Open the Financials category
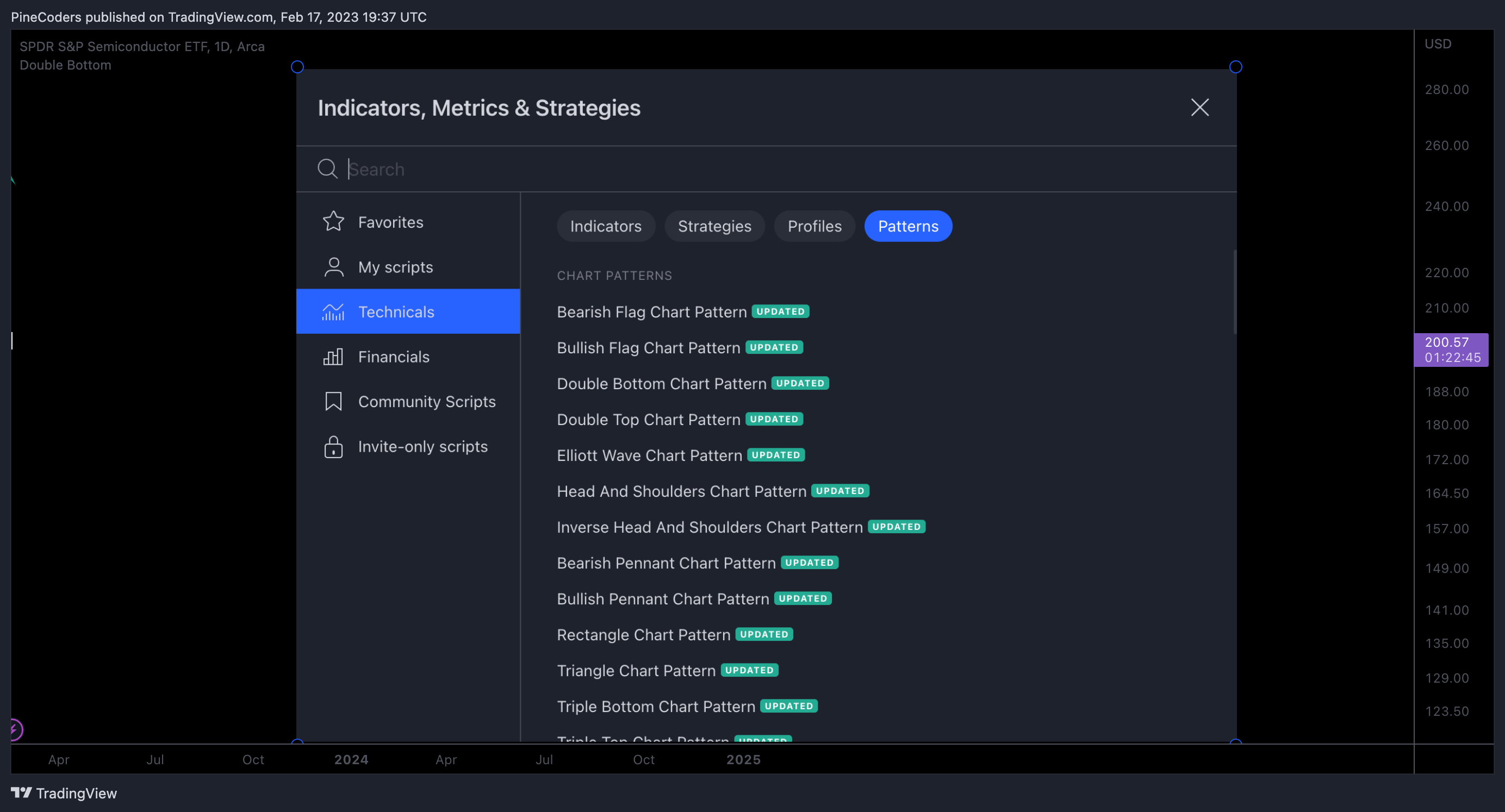The height and width of the screenshot is (812, 1505). click(x=408, y=357)
